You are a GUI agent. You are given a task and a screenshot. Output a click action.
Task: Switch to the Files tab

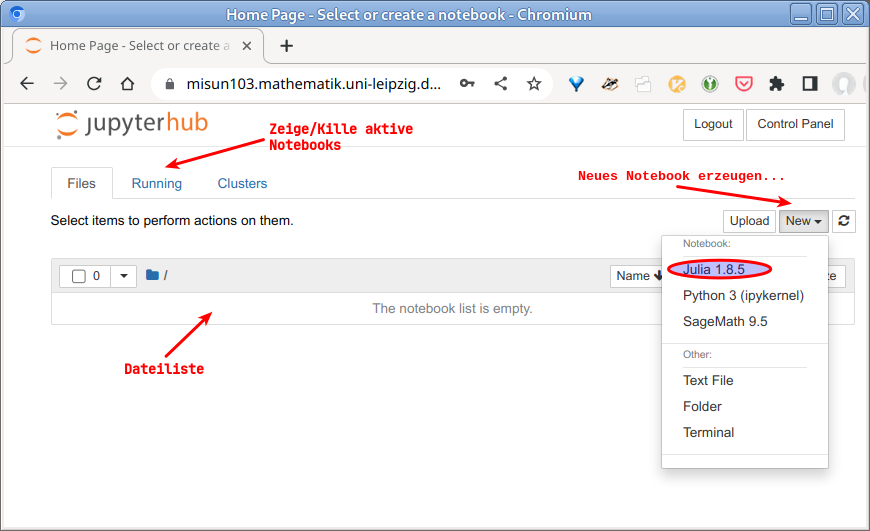point(82,183)
